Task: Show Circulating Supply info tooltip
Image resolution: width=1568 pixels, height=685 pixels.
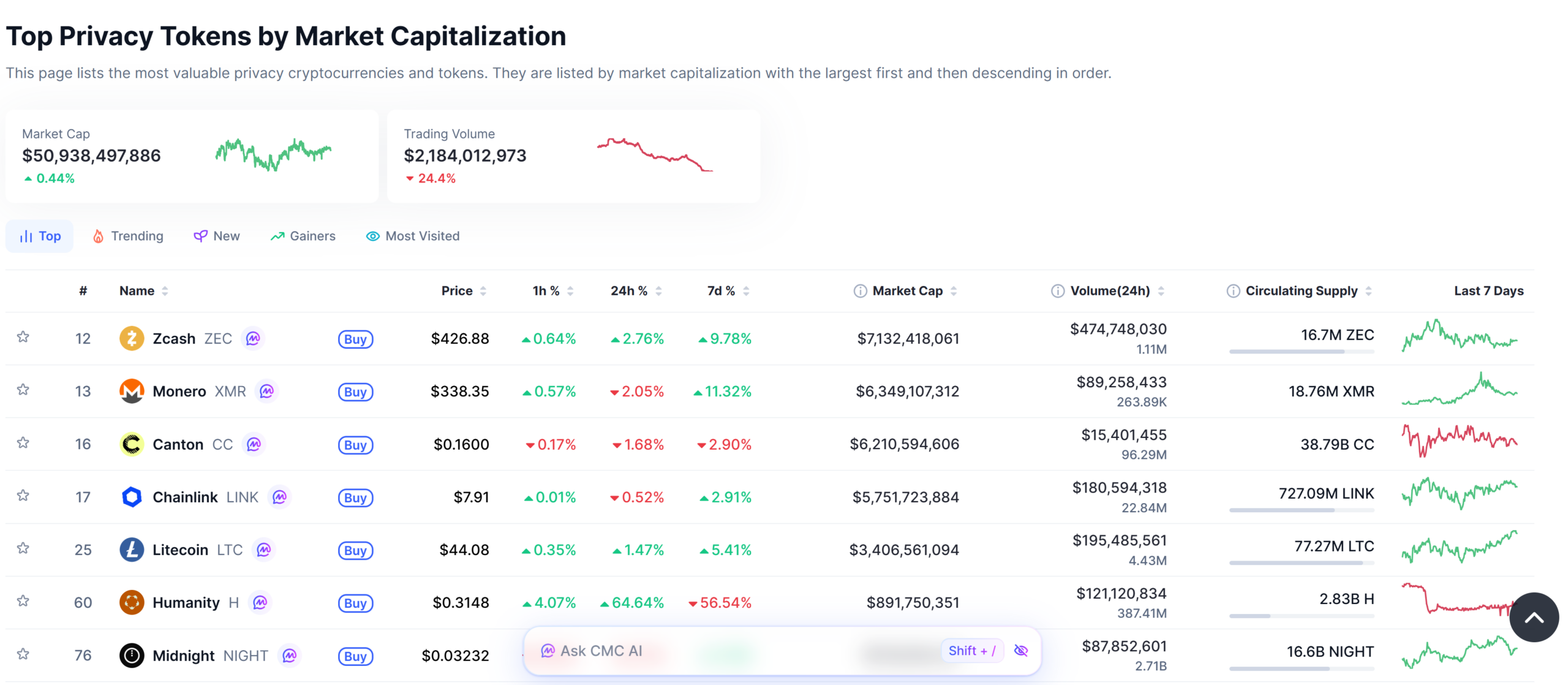Action: pyautogui.click(x=1233, y=291)
